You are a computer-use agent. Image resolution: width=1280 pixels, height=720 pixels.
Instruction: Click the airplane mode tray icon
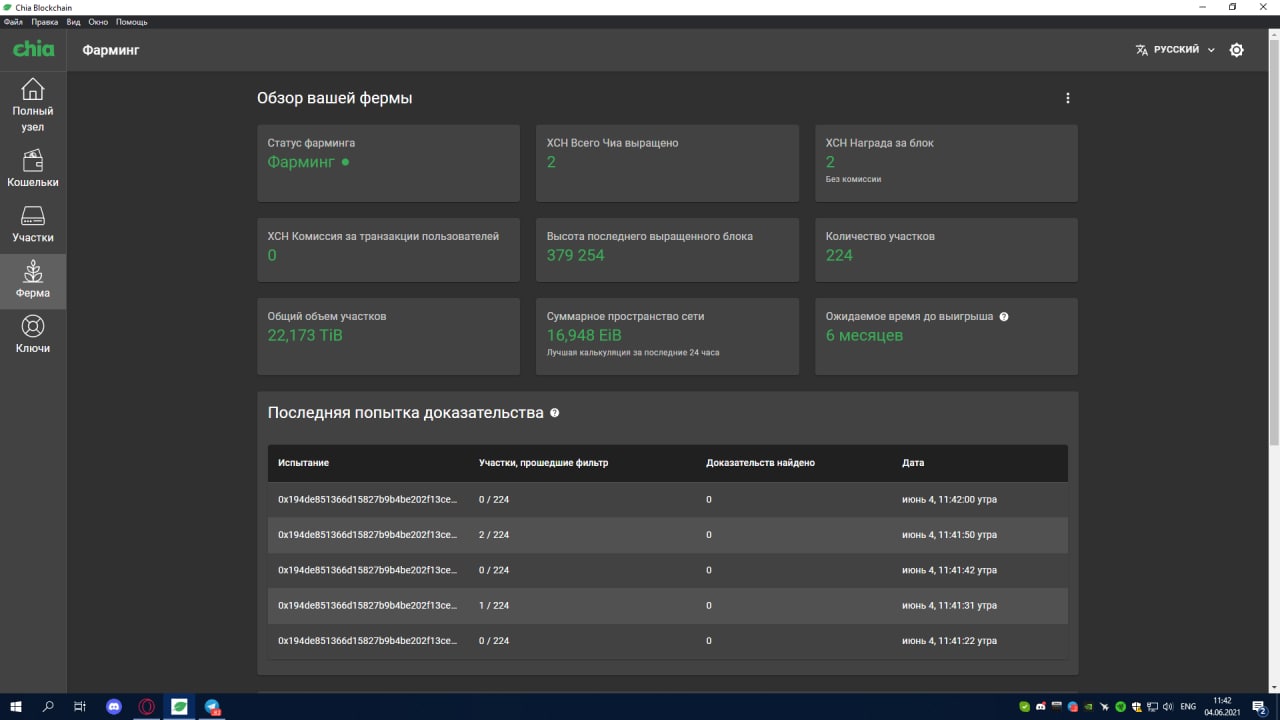pos(1104,707)
